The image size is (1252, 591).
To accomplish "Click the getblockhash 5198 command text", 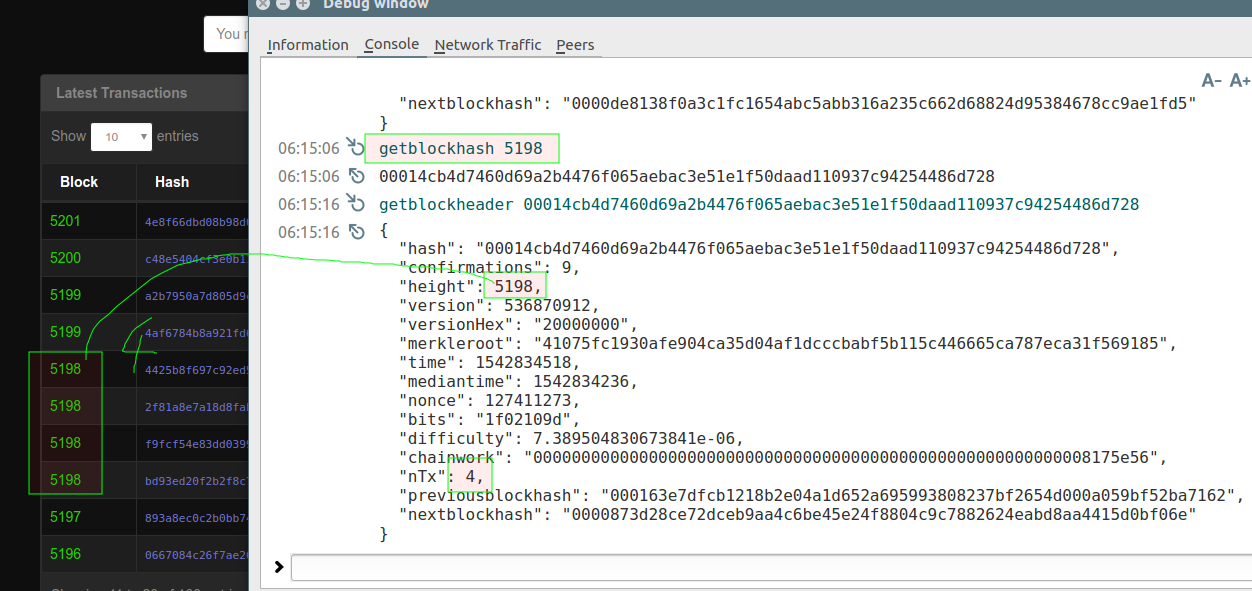I will click(x=461, y=149).
